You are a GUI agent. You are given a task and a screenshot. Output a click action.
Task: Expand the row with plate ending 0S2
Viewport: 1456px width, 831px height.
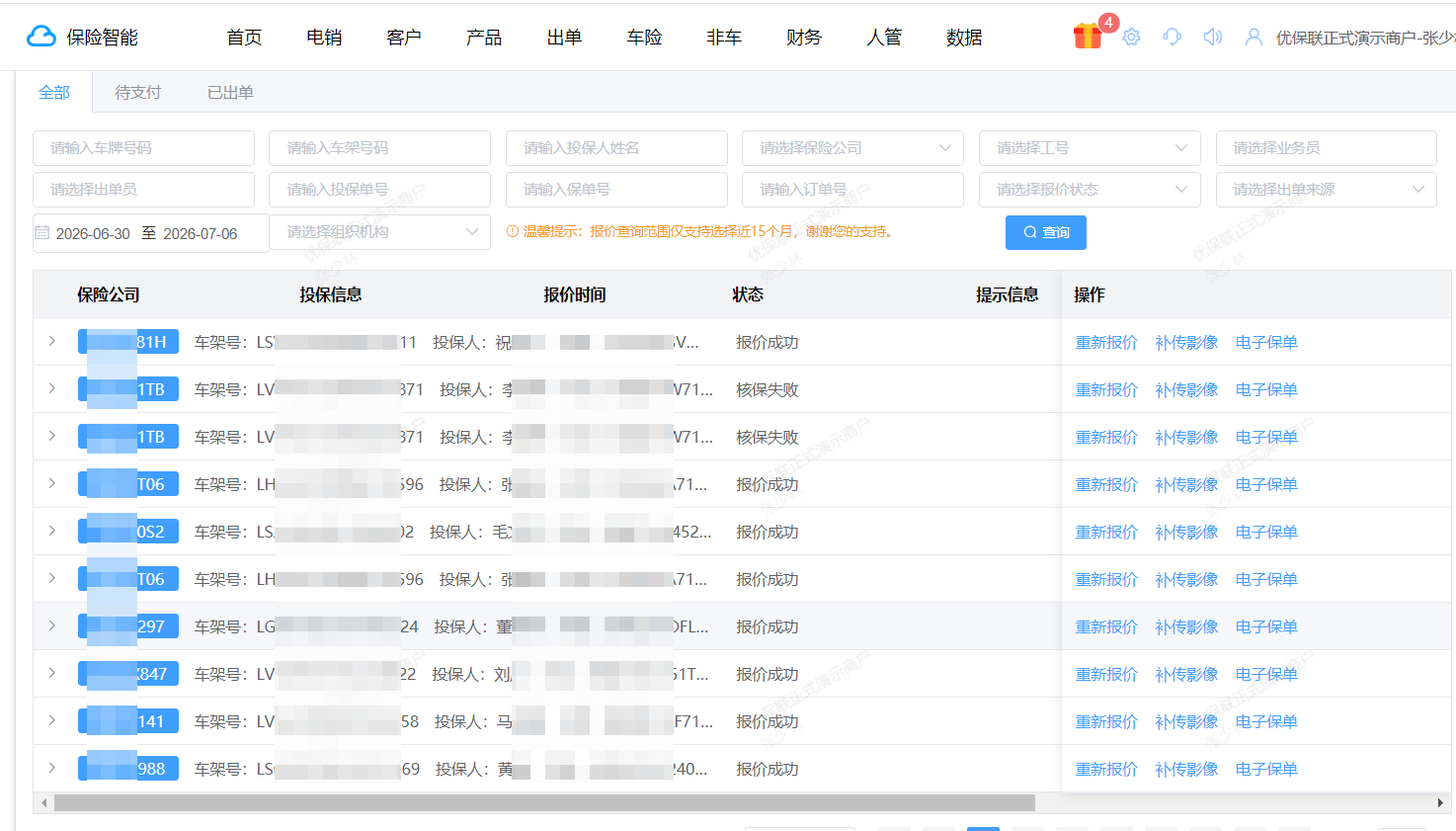point(51,531)
